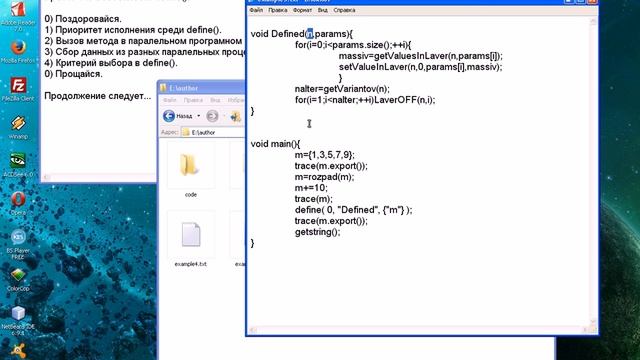The width and height of the screenshot is (640, 360).
Task: Click line 'void main(){' in Notepad
Action: point(275,144)
